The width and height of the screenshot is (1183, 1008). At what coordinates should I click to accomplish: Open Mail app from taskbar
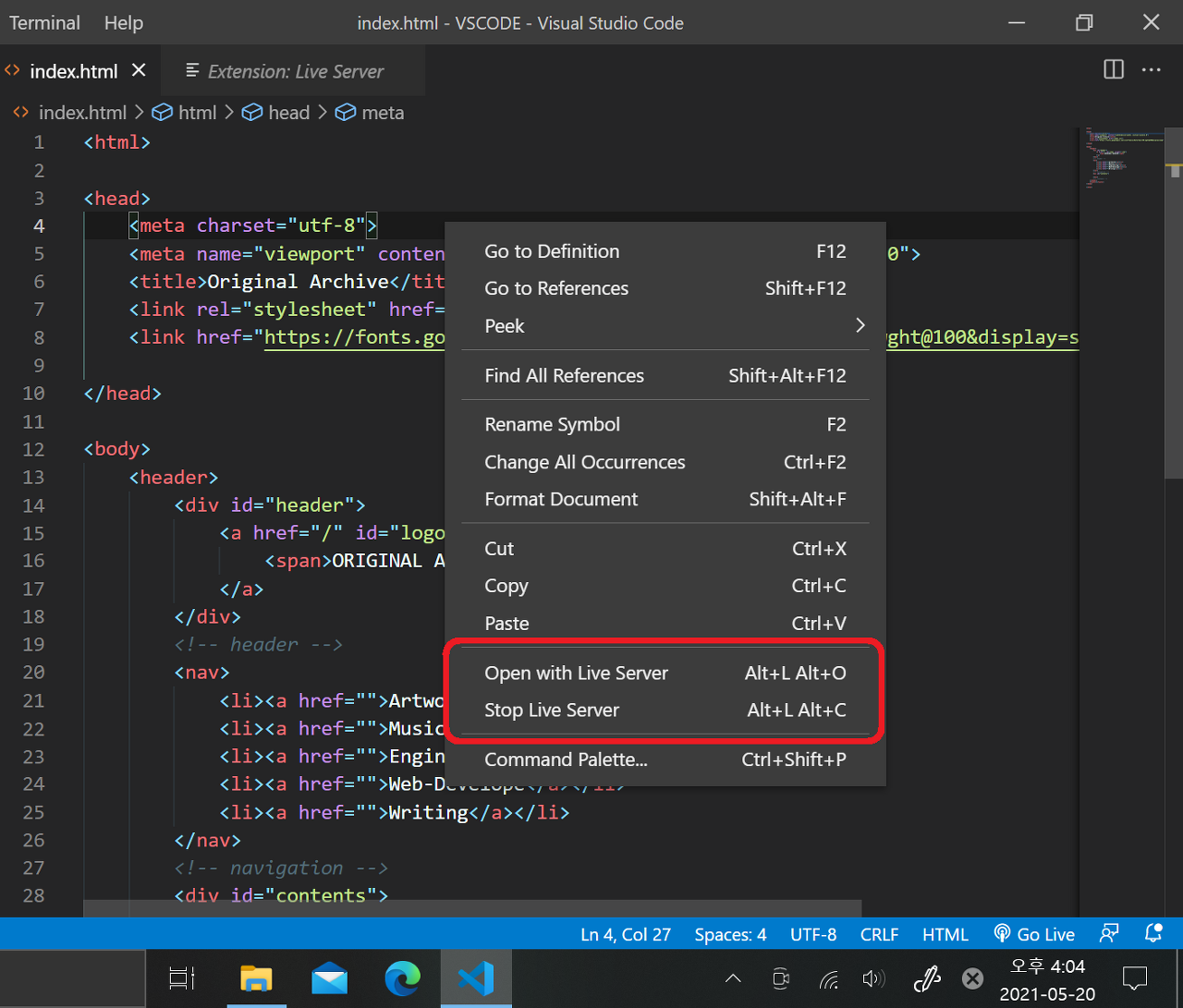coord(329,978)
